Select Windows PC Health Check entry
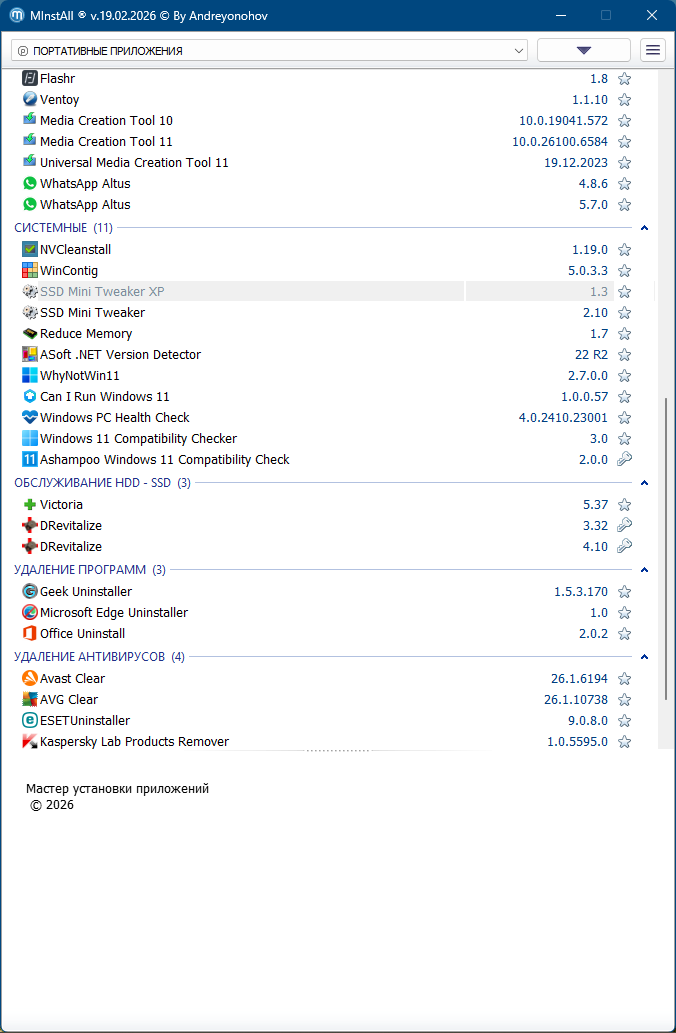This screenshot has width=676, height=1033. click(x=114, y=418)
